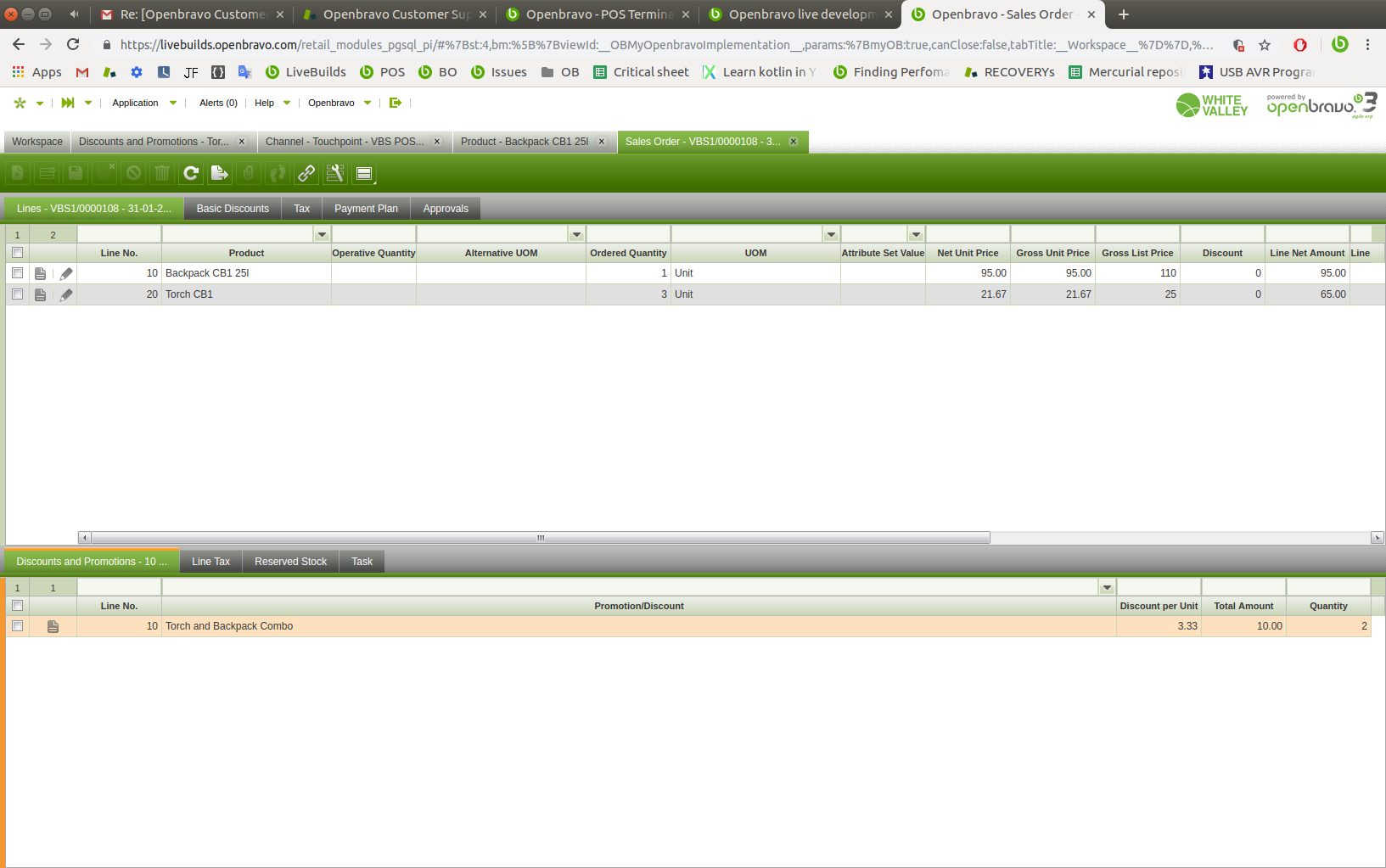Tick the checkbox for Torch and Backpack Combo
The image size is (1386, 868).
click(17, 626)
